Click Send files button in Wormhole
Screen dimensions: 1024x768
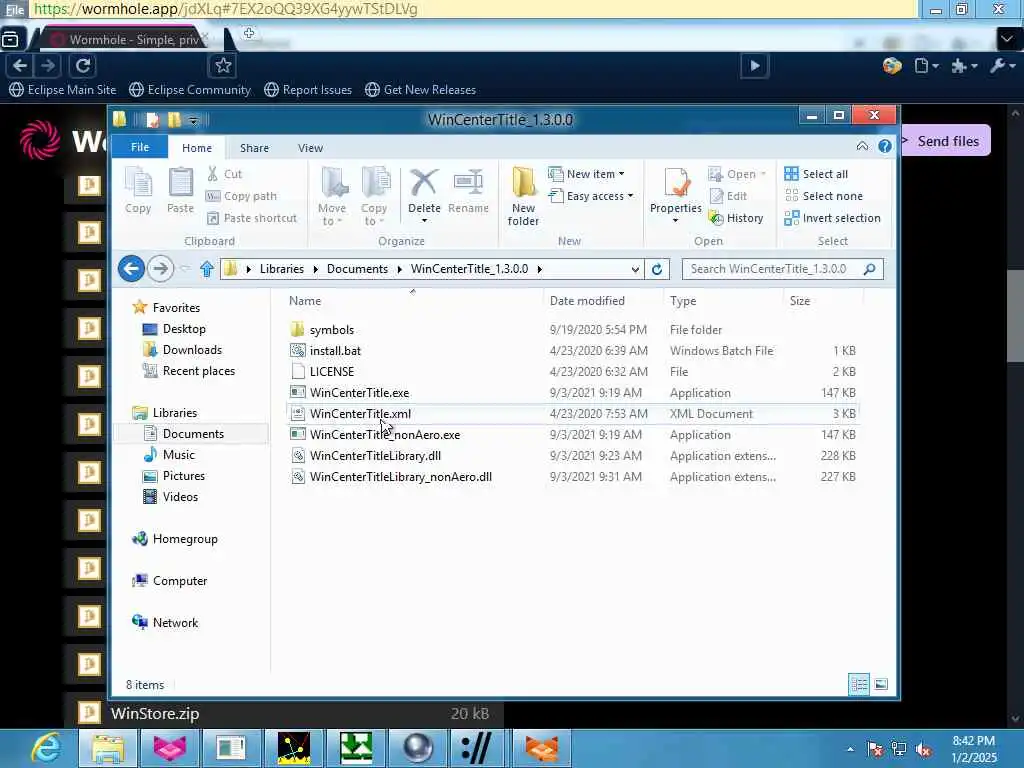tap(945, 140)
